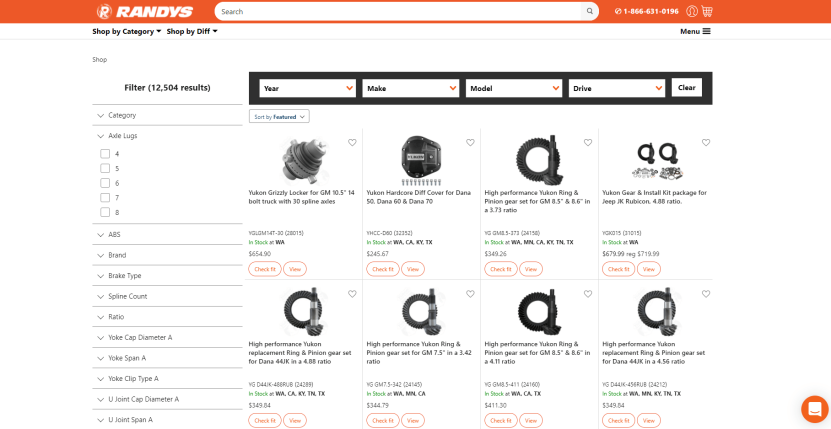Click View for Dana 44JK 4.88 ratio
This screenshot has width=831, height=429.
(x=295, y=421)
